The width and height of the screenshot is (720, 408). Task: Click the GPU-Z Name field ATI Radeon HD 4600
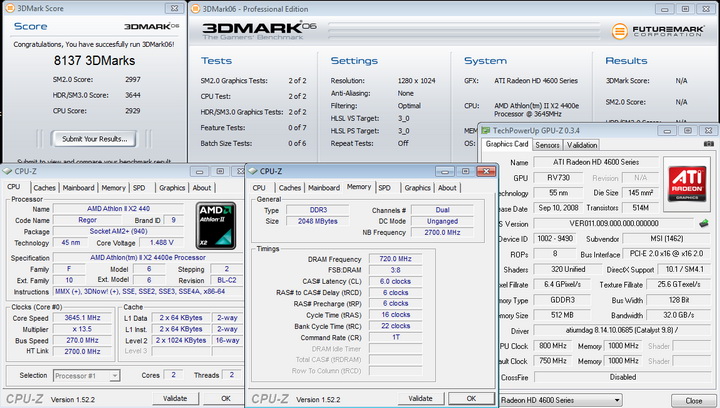point(596,162)
